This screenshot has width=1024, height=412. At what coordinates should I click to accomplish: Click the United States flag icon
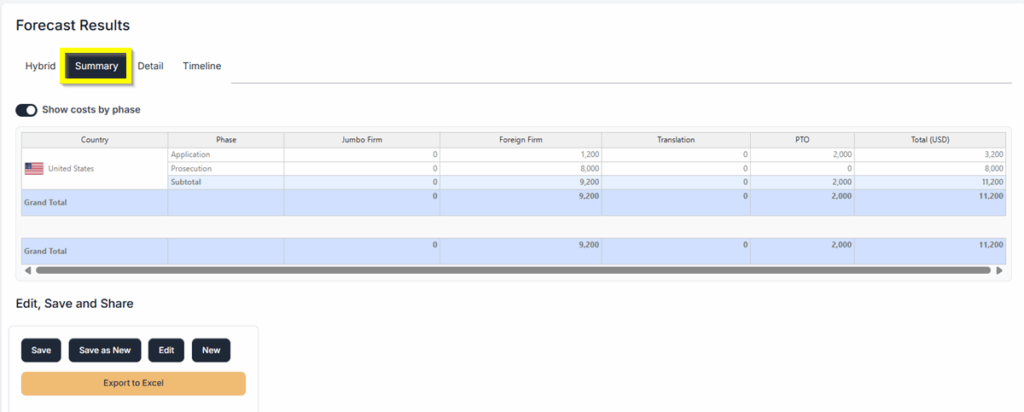click(x=34, y=169)
